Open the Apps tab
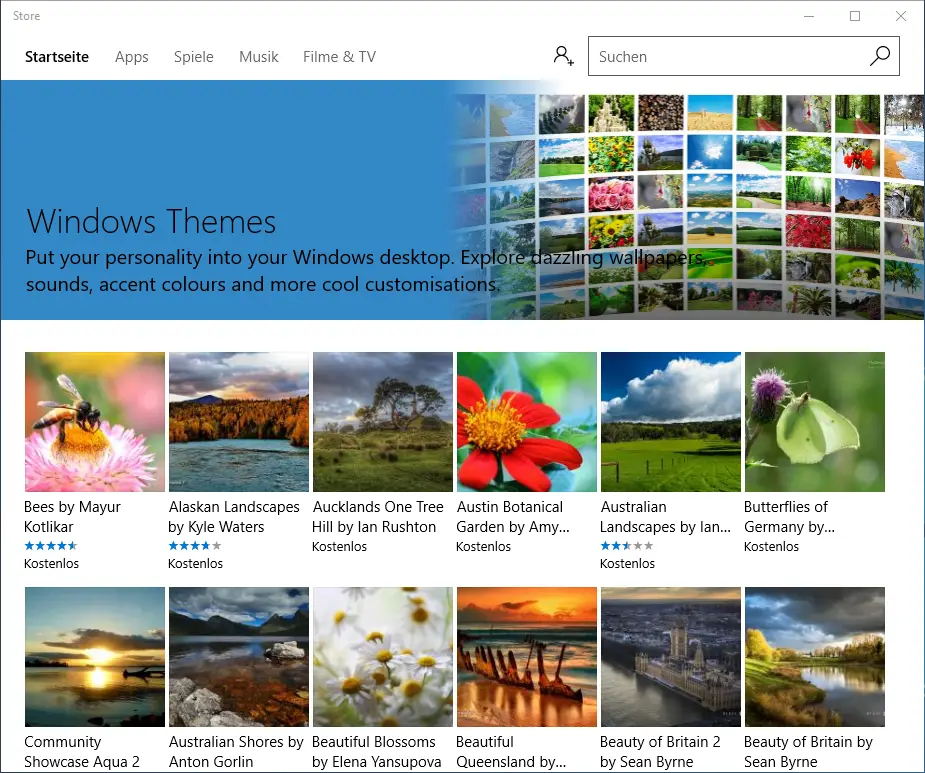Image resolution: width=925 pixels, height=773 pixels. (x=132, y=57)
